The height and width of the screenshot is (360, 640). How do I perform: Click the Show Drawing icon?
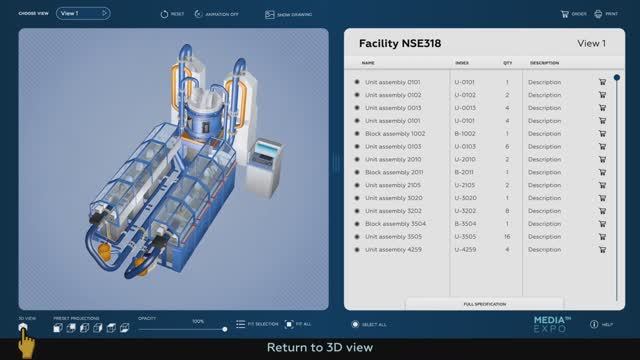tap(269, 15)
